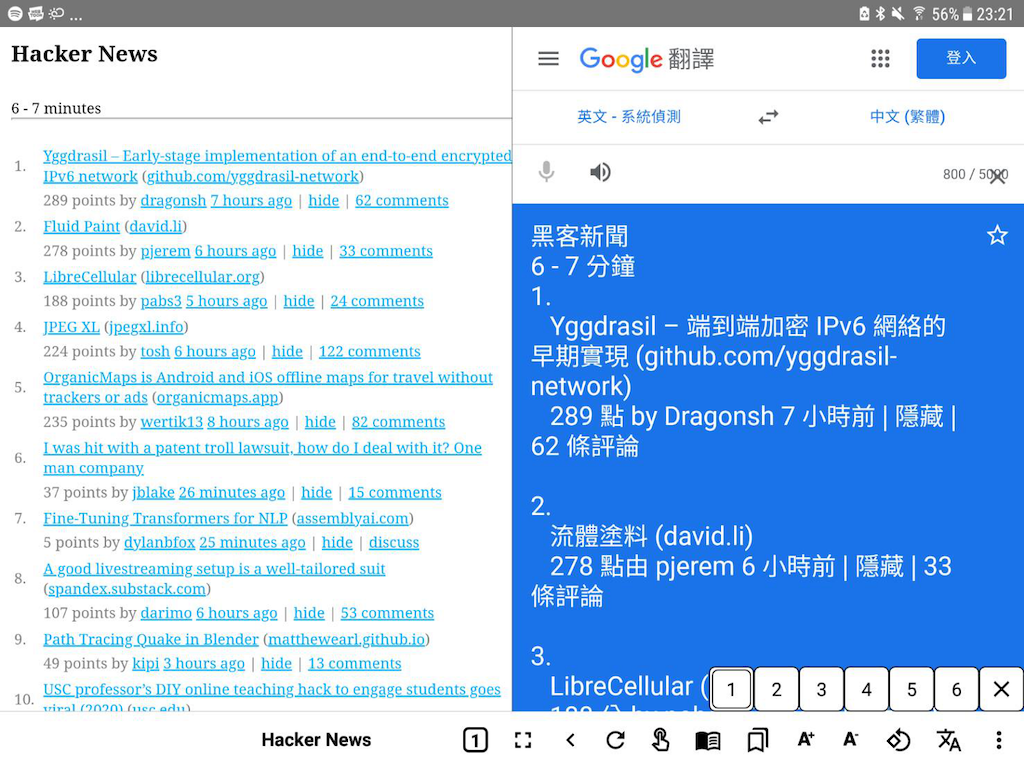This screenshot has width=1024, height=768.
Task: Open the JPEG XL story link
Action: pos(71,327)
